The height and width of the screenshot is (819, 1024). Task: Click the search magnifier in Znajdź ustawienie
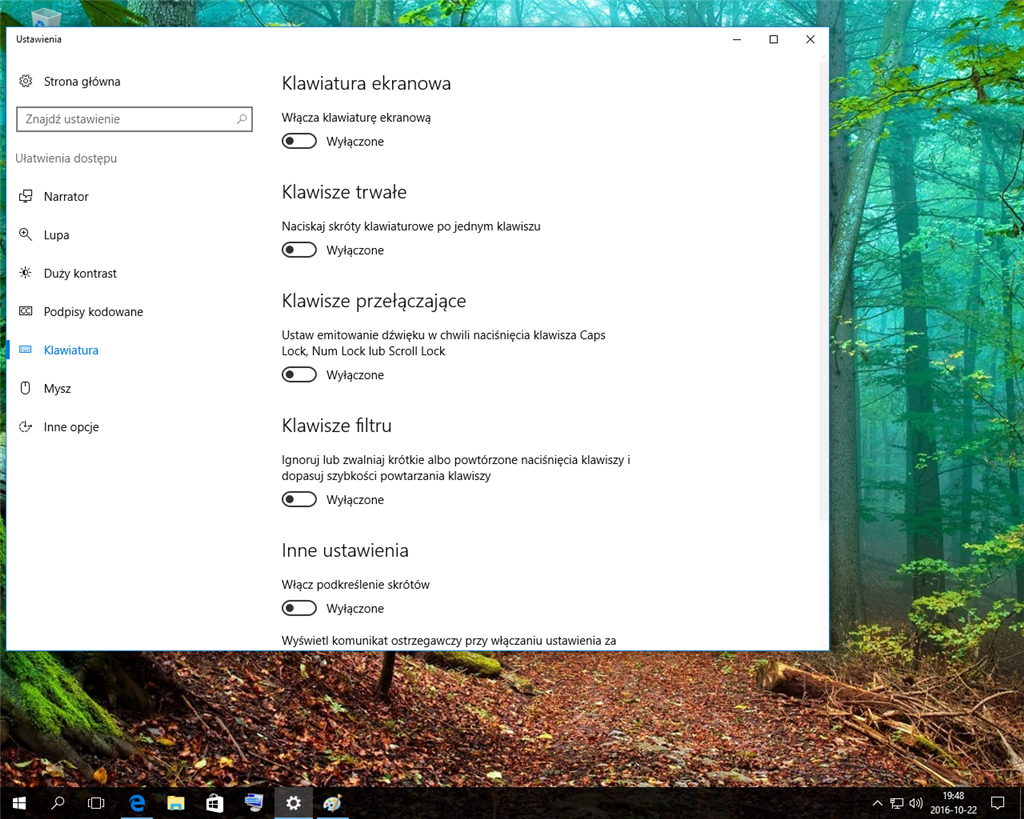[x=242, y=119]
